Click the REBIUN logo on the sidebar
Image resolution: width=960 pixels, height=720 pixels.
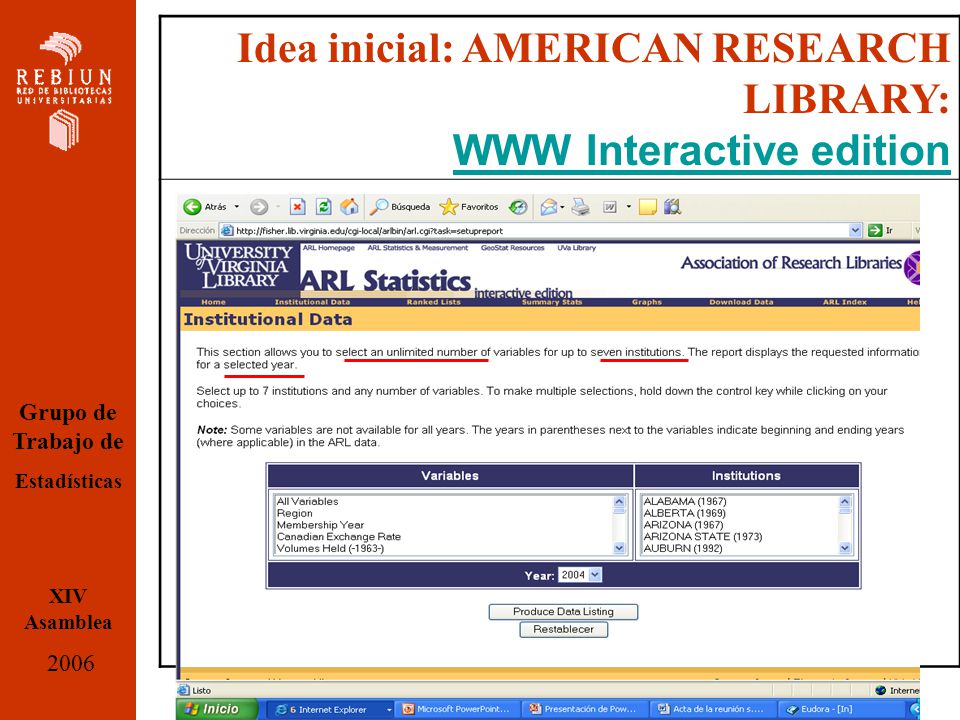64,92
